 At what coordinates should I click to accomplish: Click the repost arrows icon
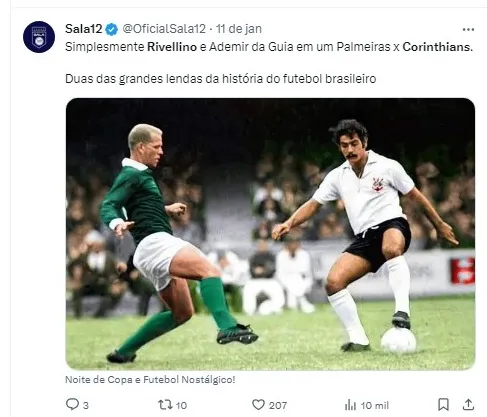click(x=165, y=405)
